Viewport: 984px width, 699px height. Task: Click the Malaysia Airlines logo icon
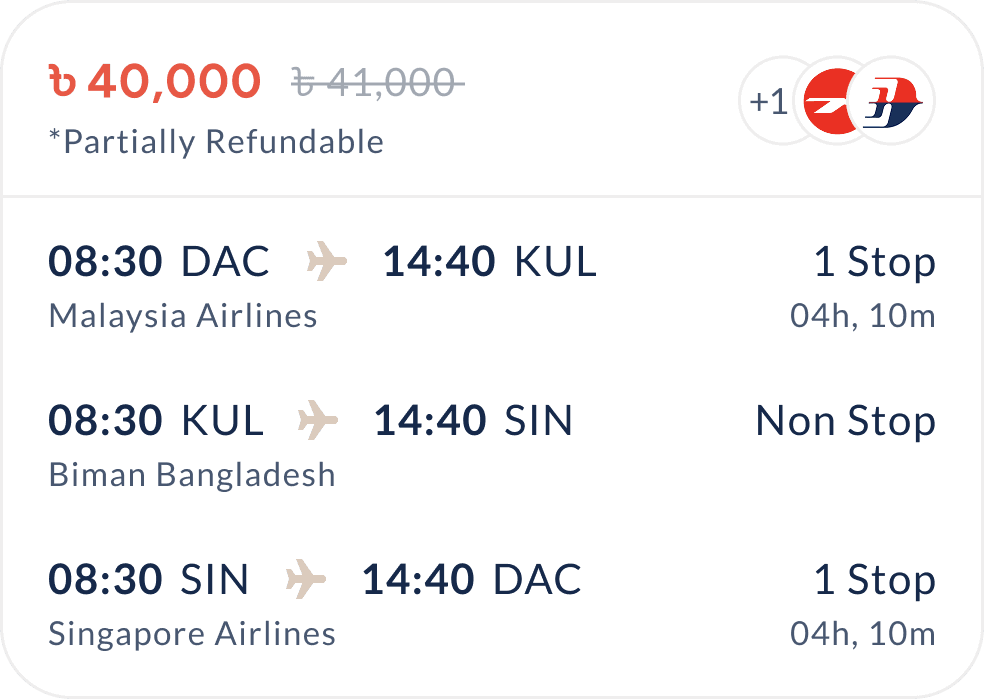click(x=891, y=102)
